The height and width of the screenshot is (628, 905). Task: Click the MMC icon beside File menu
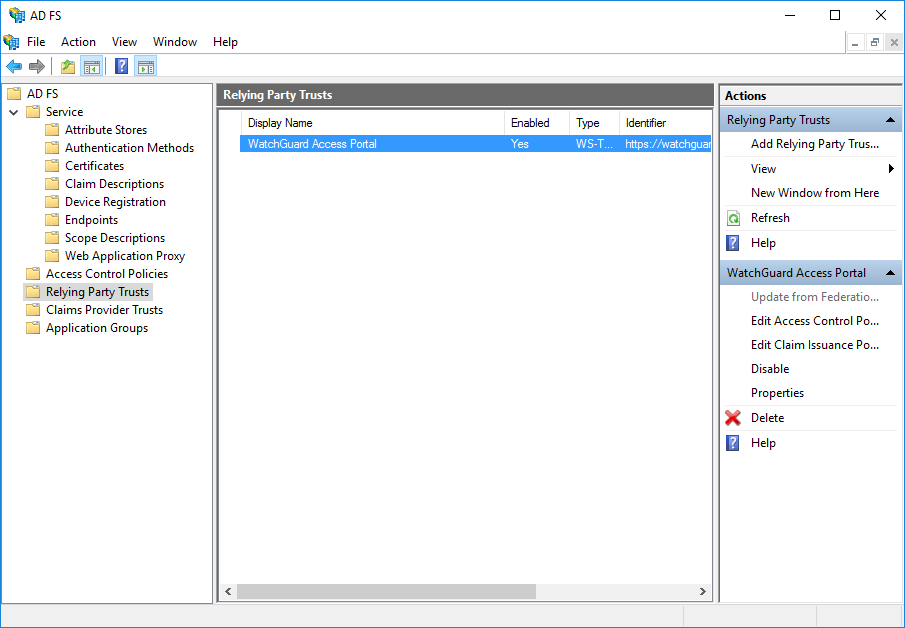pyautogui.click(x=11, y=42)
